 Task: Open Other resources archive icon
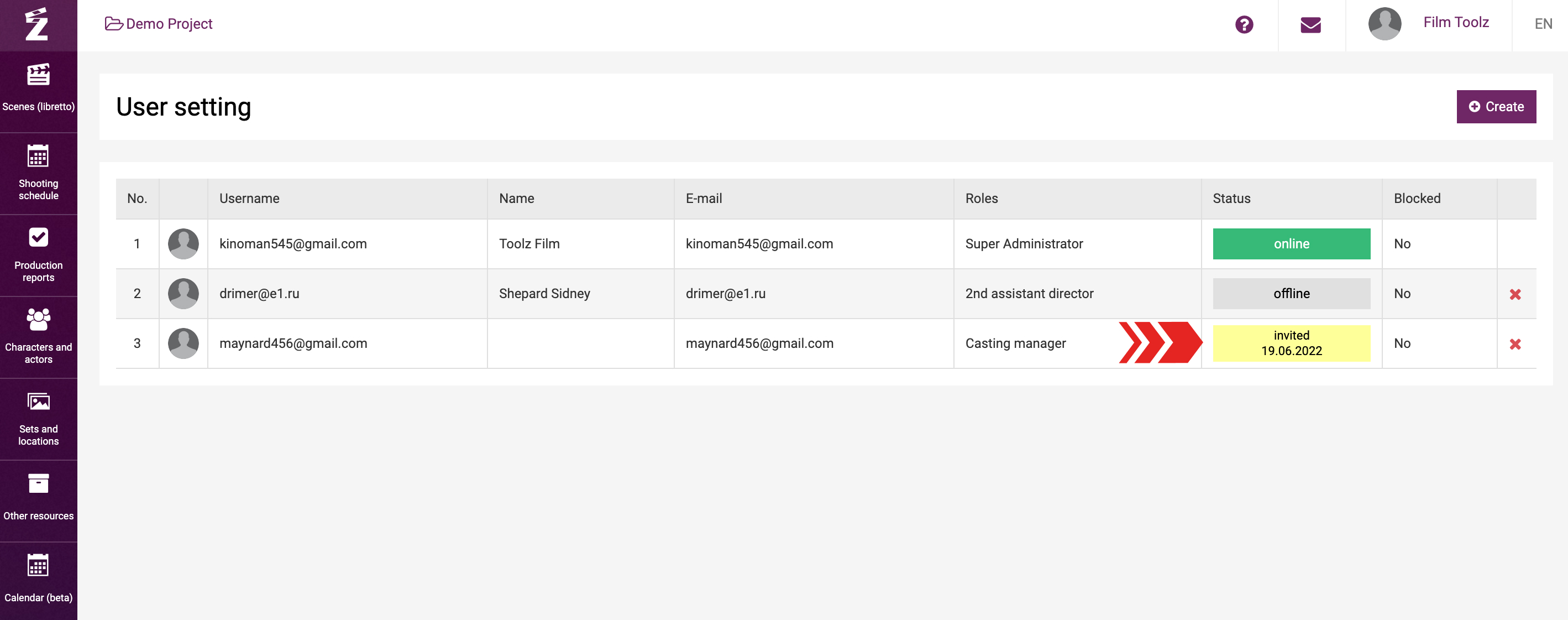[38, 483]
